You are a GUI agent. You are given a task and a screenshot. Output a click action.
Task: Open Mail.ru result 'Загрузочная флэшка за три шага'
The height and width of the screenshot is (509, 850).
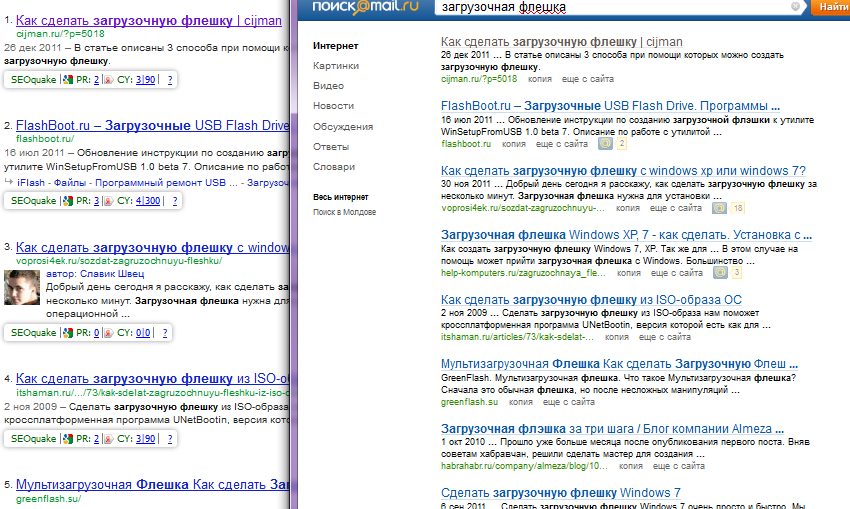(612, 429)
